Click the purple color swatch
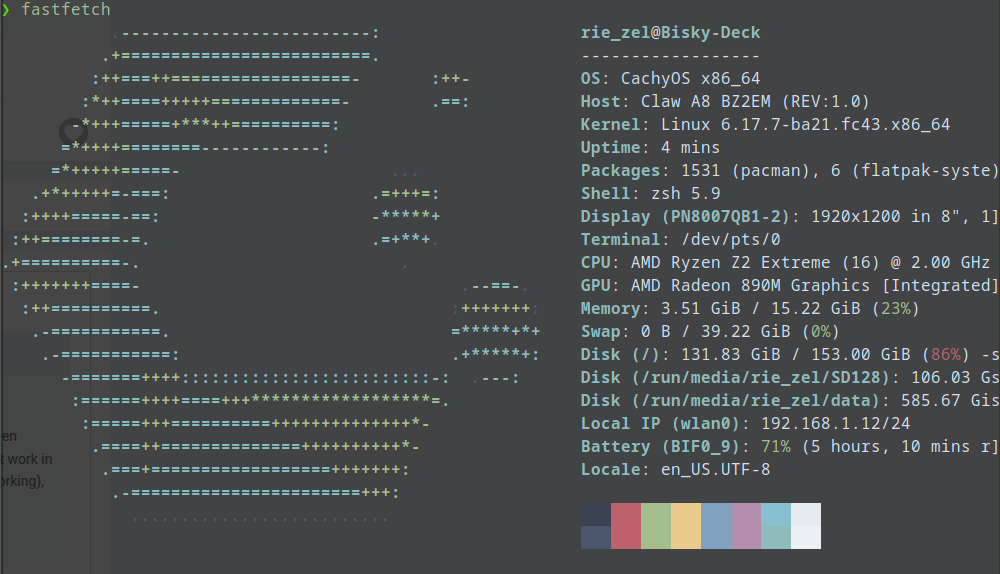This screenshot has width=1000, height=574. coord(745,525)
